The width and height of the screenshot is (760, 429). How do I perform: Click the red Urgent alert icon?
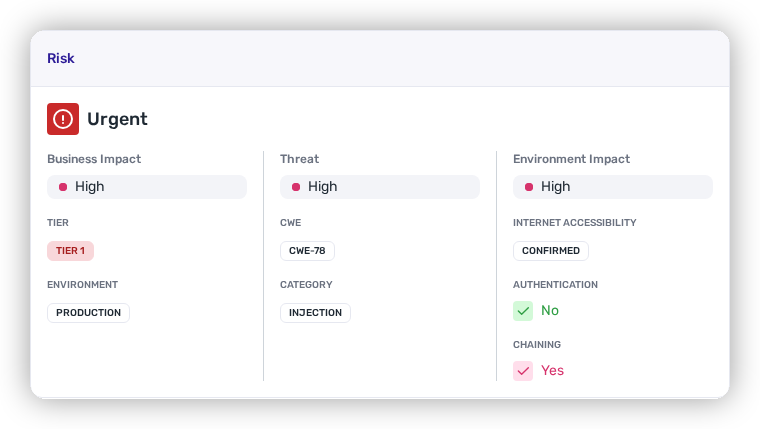[x=63, y=119]
